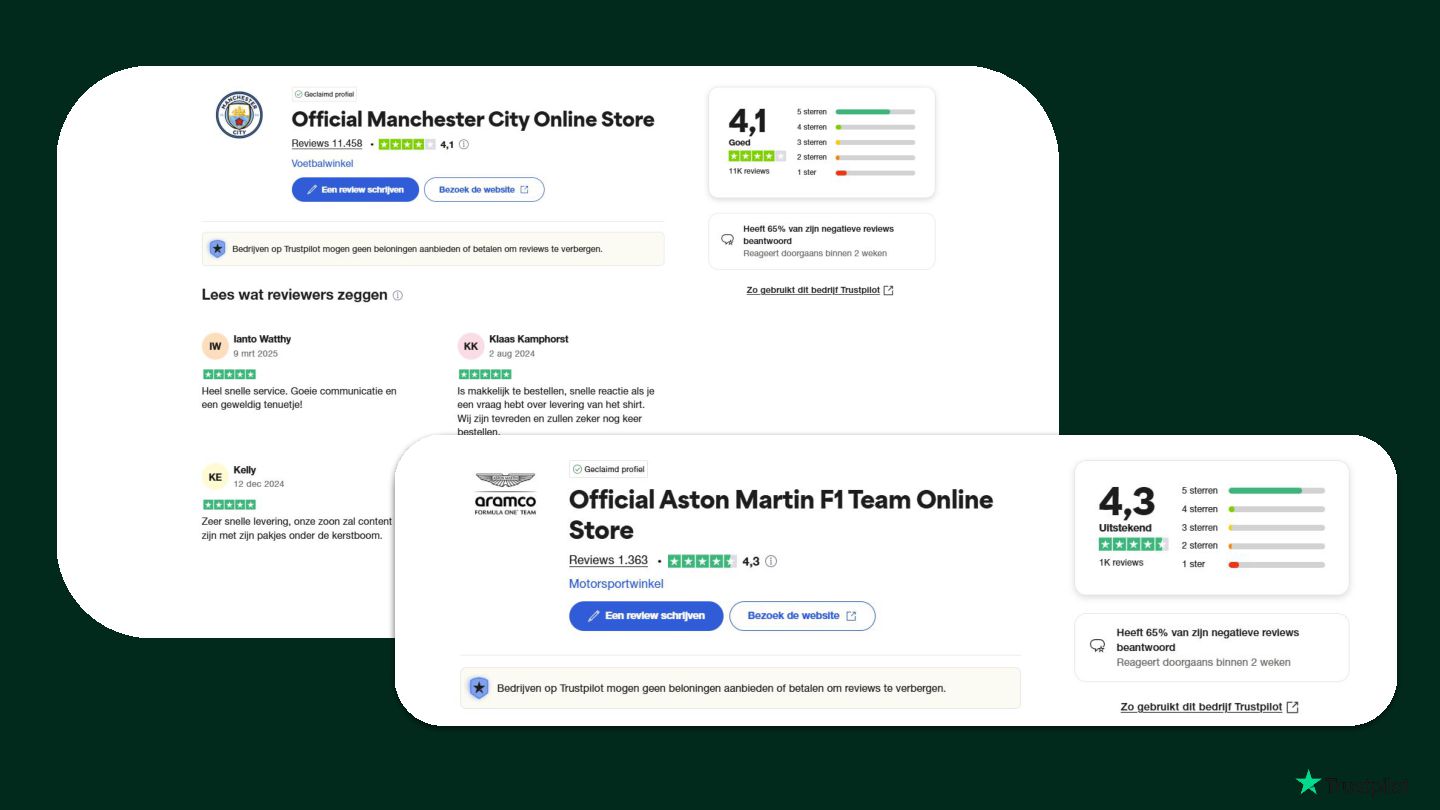The height and width of the screenshot is (810, 1440).
Task: Click Aston Martin '1K reviews' text
Action: 1121,563
